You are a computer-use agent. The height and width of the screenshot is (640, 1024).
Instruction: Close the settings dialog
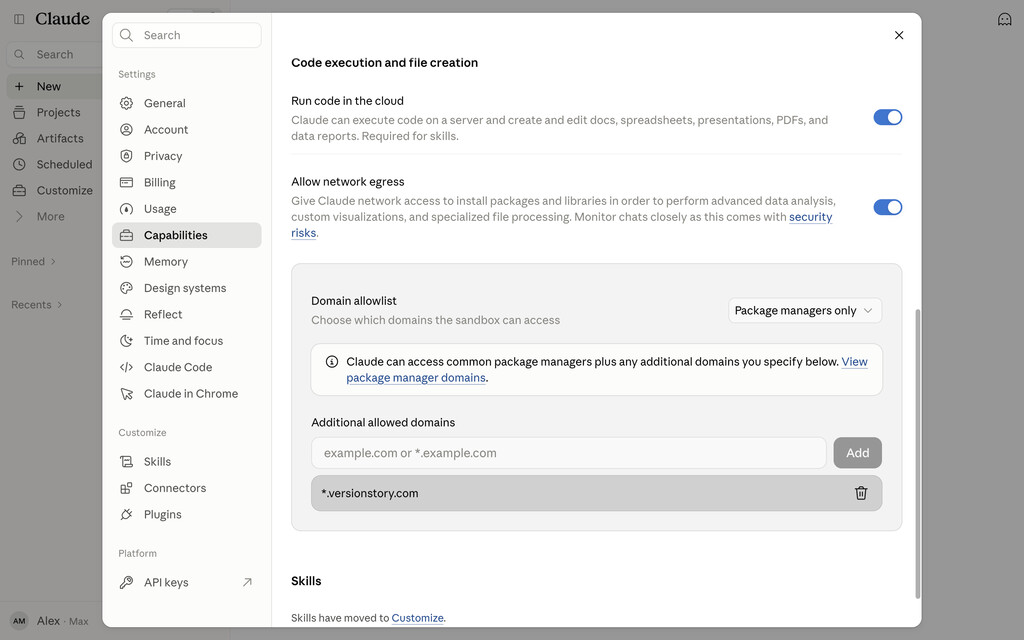click(899, 35)
